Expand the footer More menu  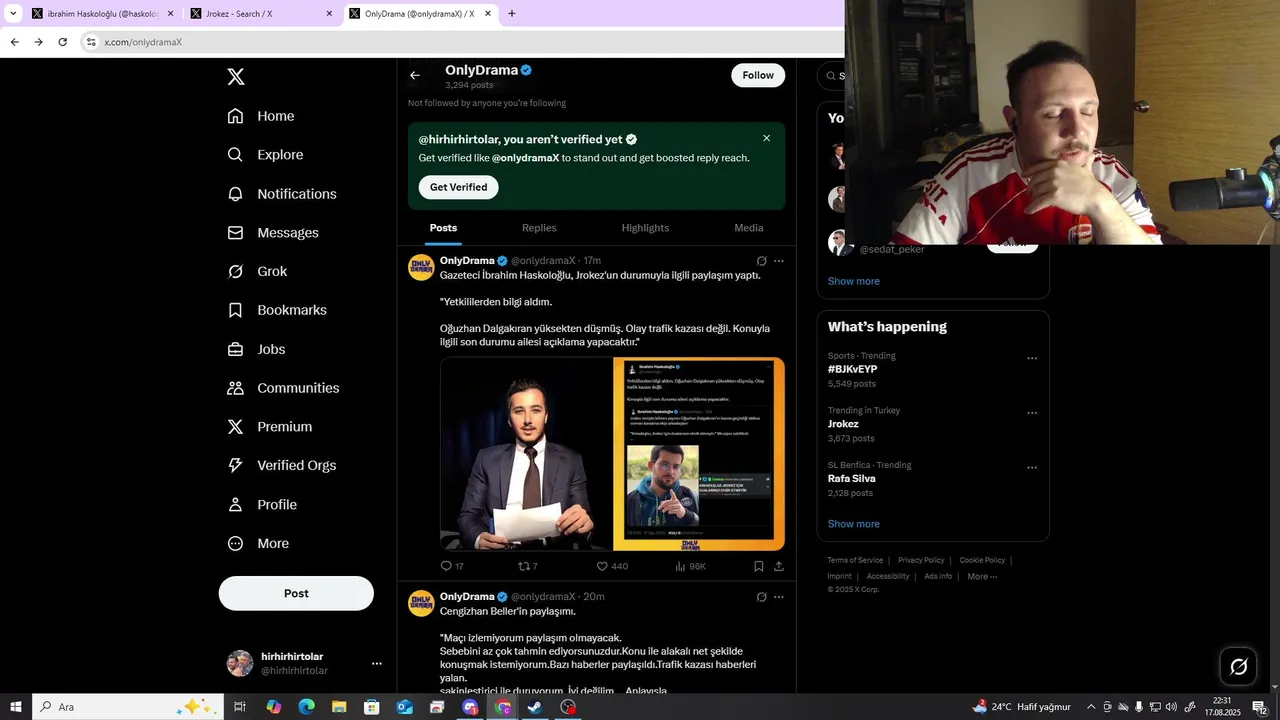pyautogui.click(x=982, y=576)
